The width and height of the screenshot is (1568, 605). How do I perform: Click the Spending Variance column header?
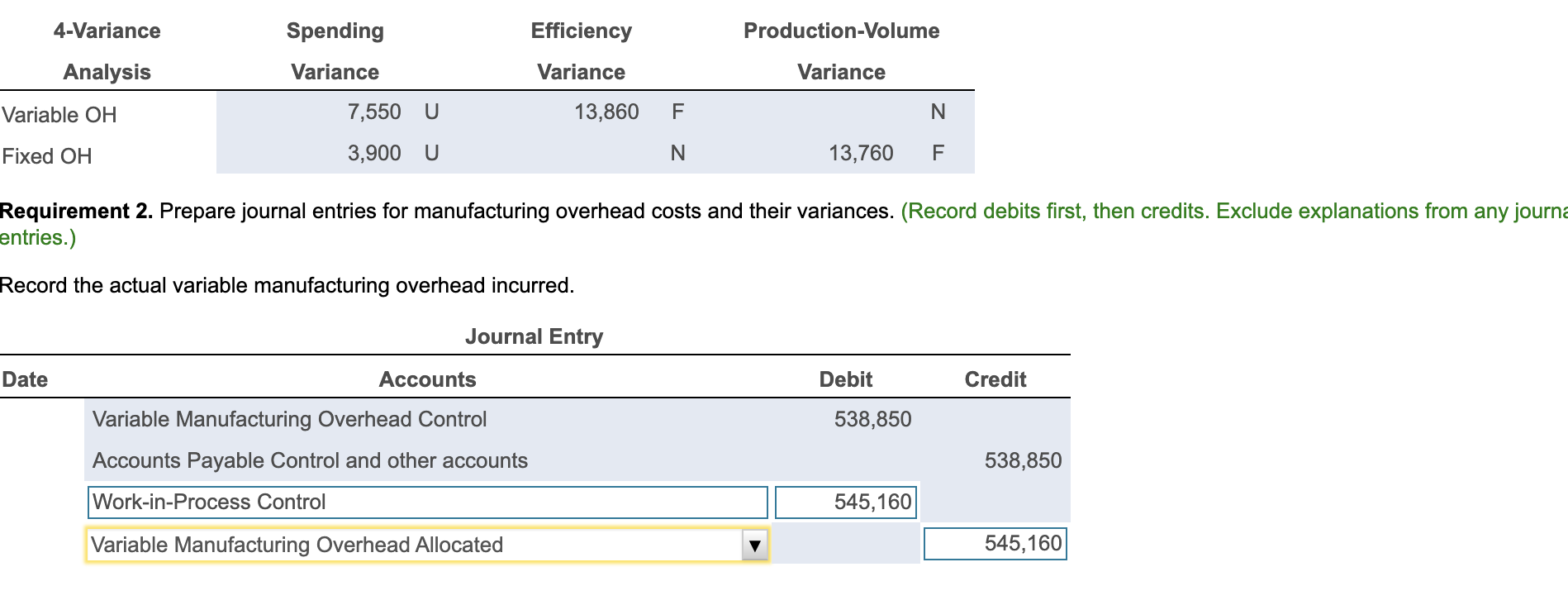coord(335,51)
